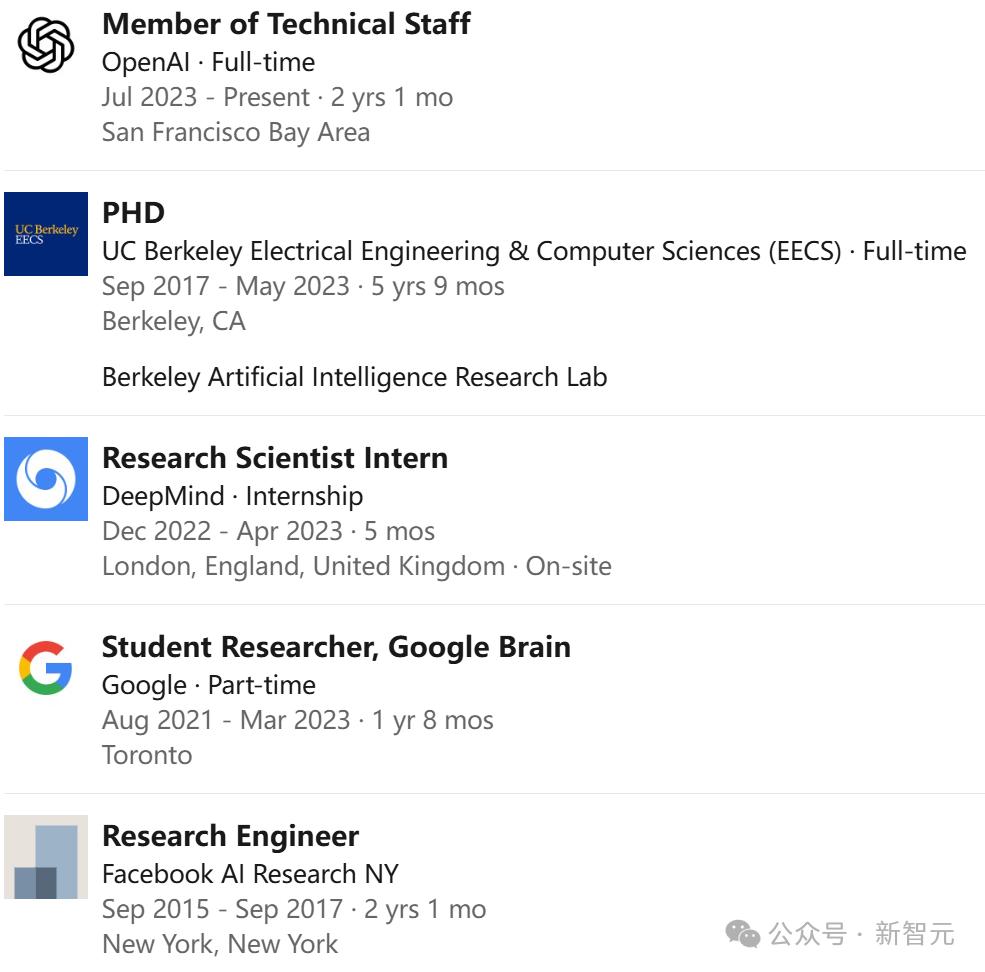The height and width of the screenshot is (972, 985).
Task: Open Facebook AI Research NY company text
Action: tap(251, 874)
